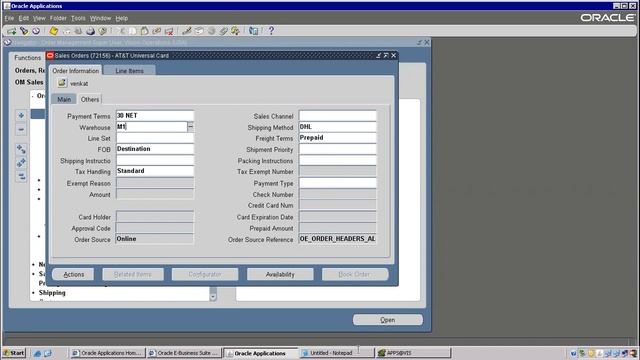Open the Help menu
Image resolution: width=640 pixels, height=360 pixels.
pyautogui.click(x=122, y=18)
